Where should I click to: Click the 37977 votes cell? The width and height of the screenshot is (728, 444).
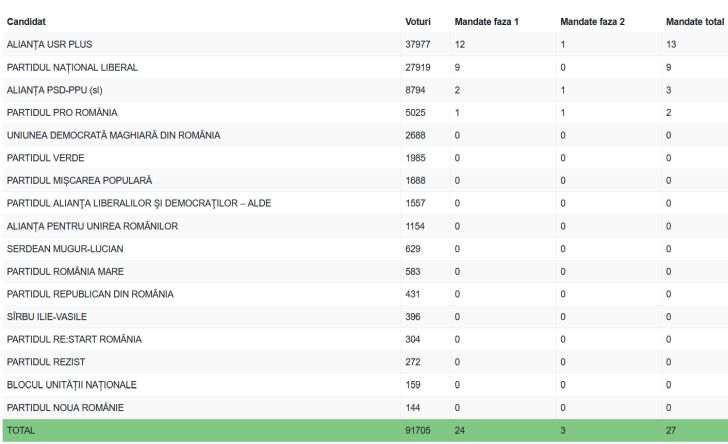417,44
